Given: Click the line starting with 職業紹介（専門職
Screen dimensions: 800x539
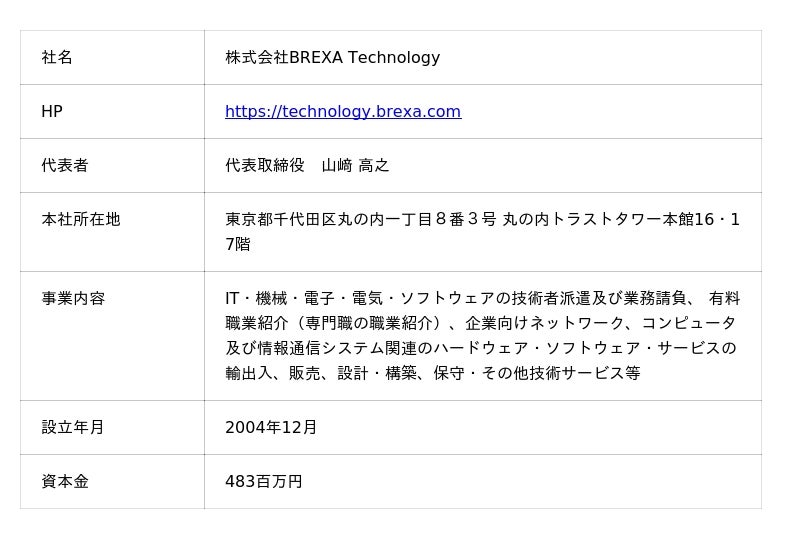Looking at the screenshot, I should 480,324.
